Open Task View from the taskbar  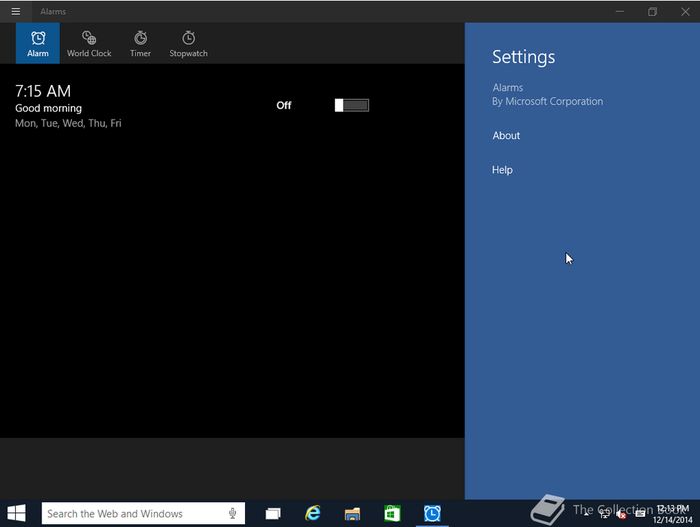[272, 514]
